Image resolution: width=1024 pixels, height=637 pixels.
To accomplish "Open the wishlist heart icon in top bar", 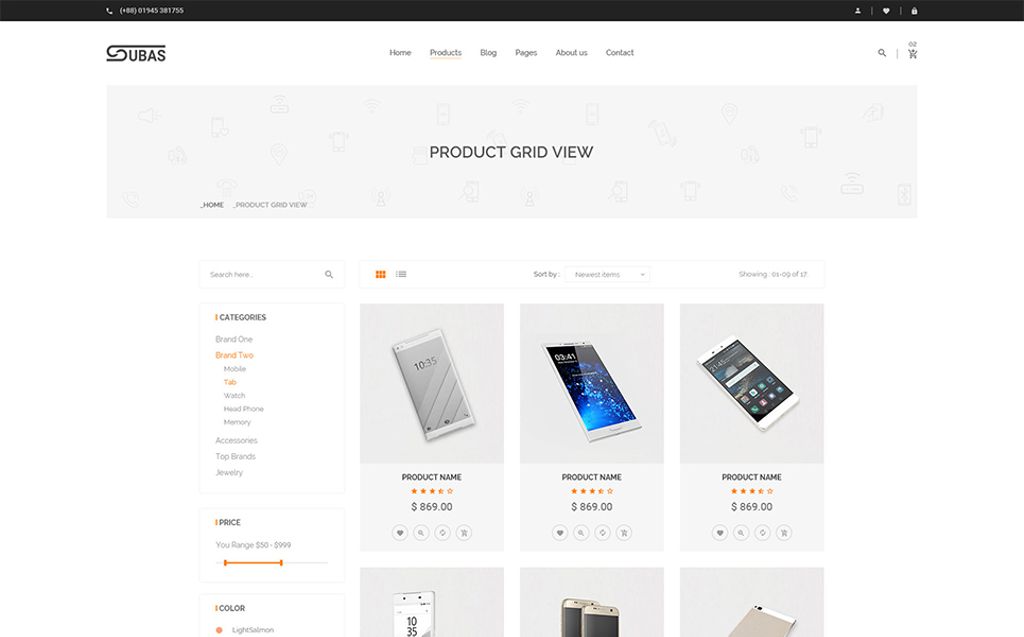I will click(x=886, y=10).
